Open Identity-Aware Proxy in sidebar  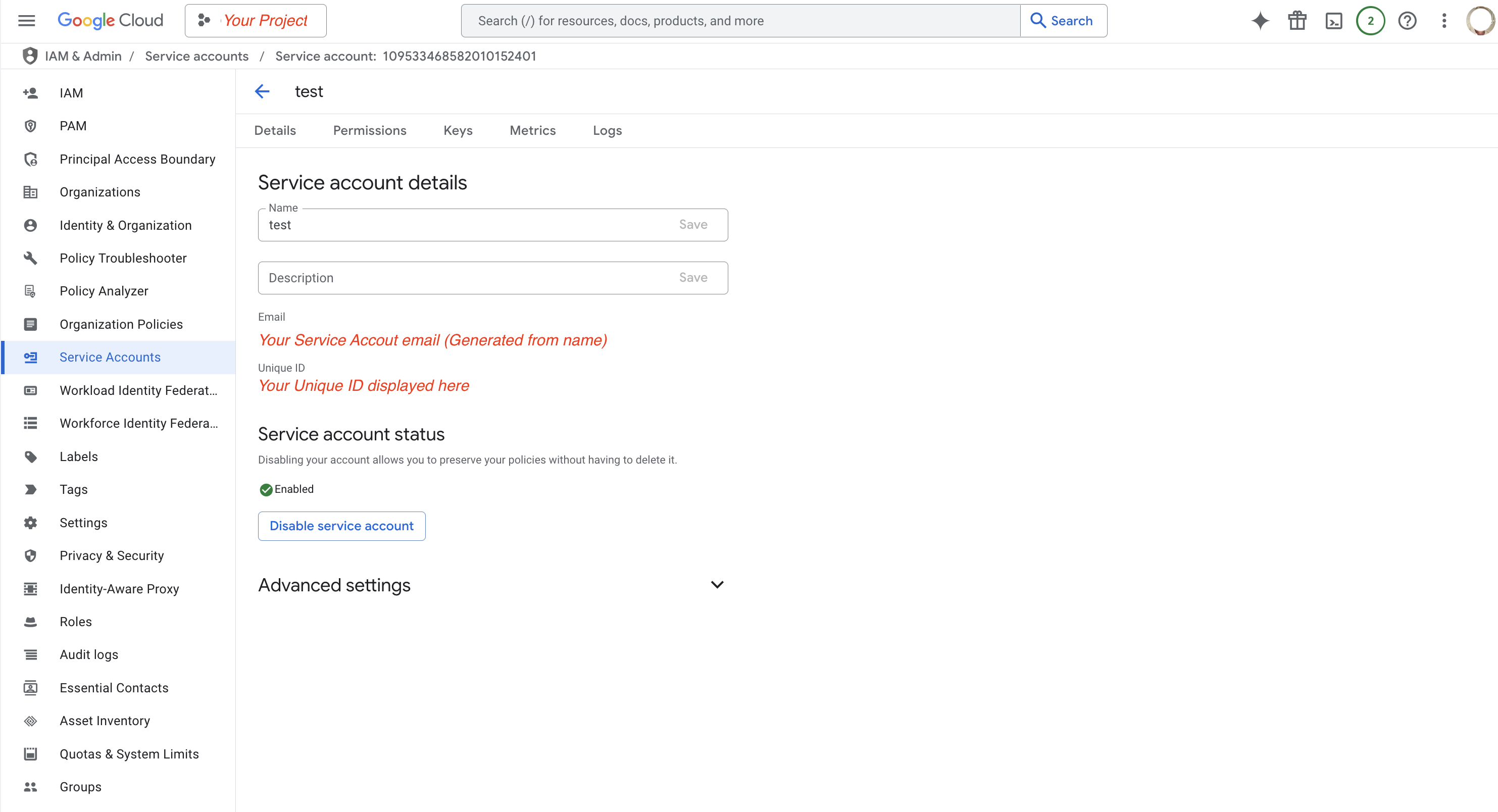pos(119,589)
